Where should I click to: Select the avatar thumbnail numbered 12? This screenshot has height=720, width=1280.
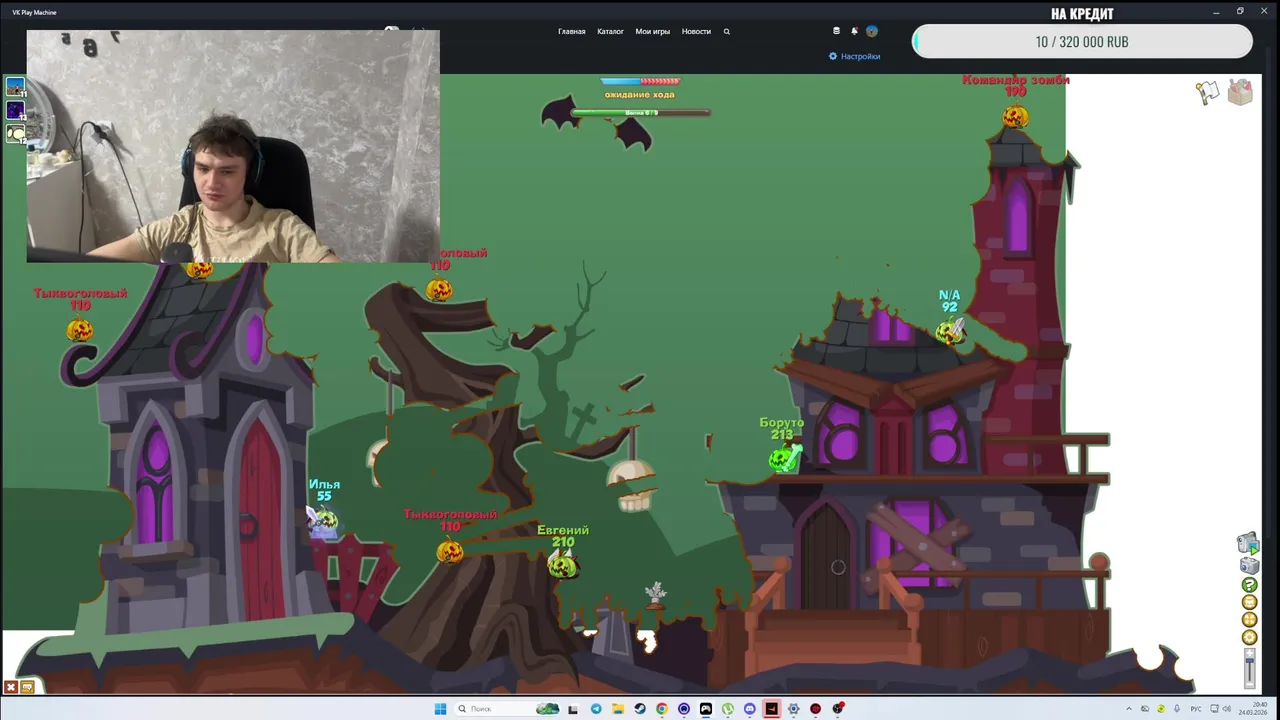15,133
